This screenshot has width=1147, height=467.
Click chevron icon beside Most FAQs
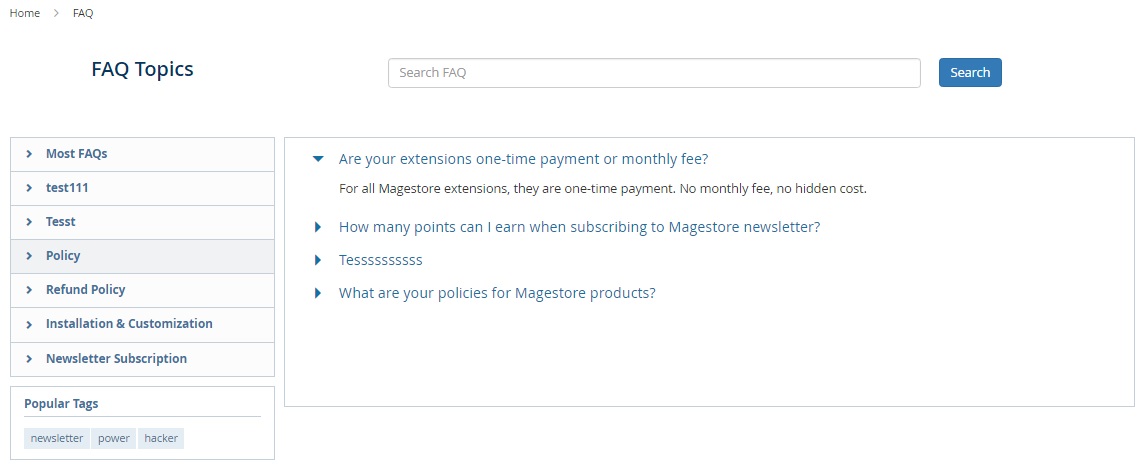click(30, 154)
